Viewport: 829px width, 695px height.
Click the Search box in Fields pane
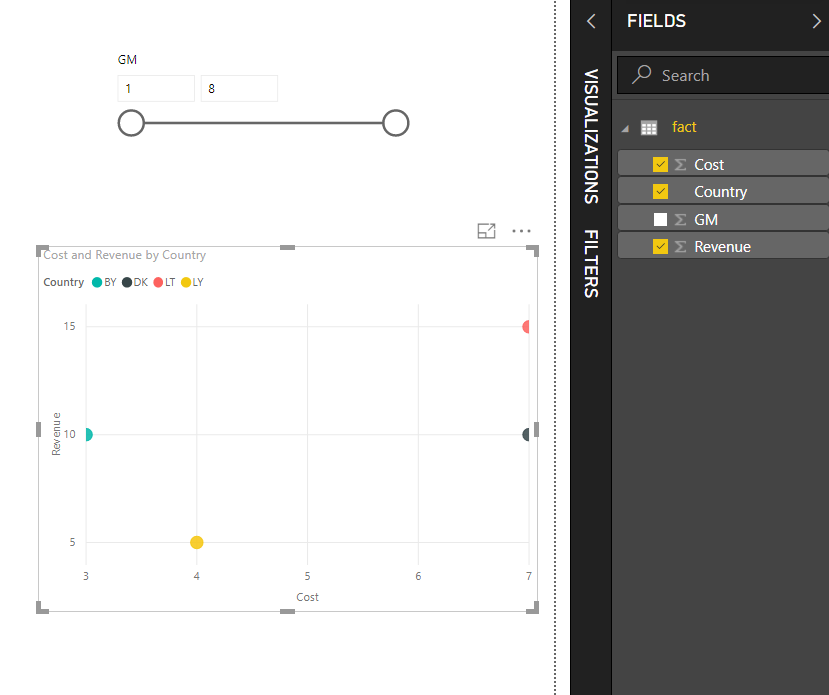pyautogui.click(x=723, y=75)
